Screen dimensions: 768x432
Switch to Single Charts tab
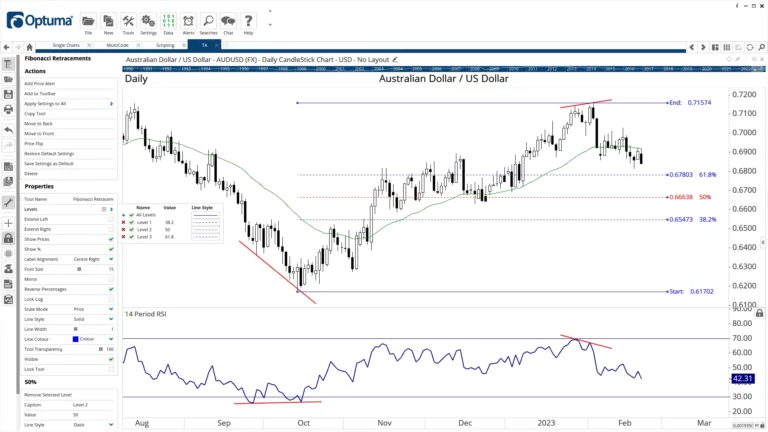pyautogui.click(x=66, y=45)
